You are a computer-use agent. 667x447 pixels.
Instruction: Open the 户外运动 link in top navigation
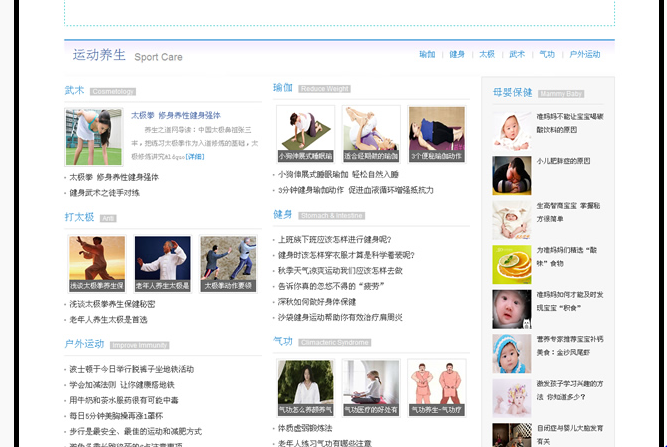[x=585, y=54]
